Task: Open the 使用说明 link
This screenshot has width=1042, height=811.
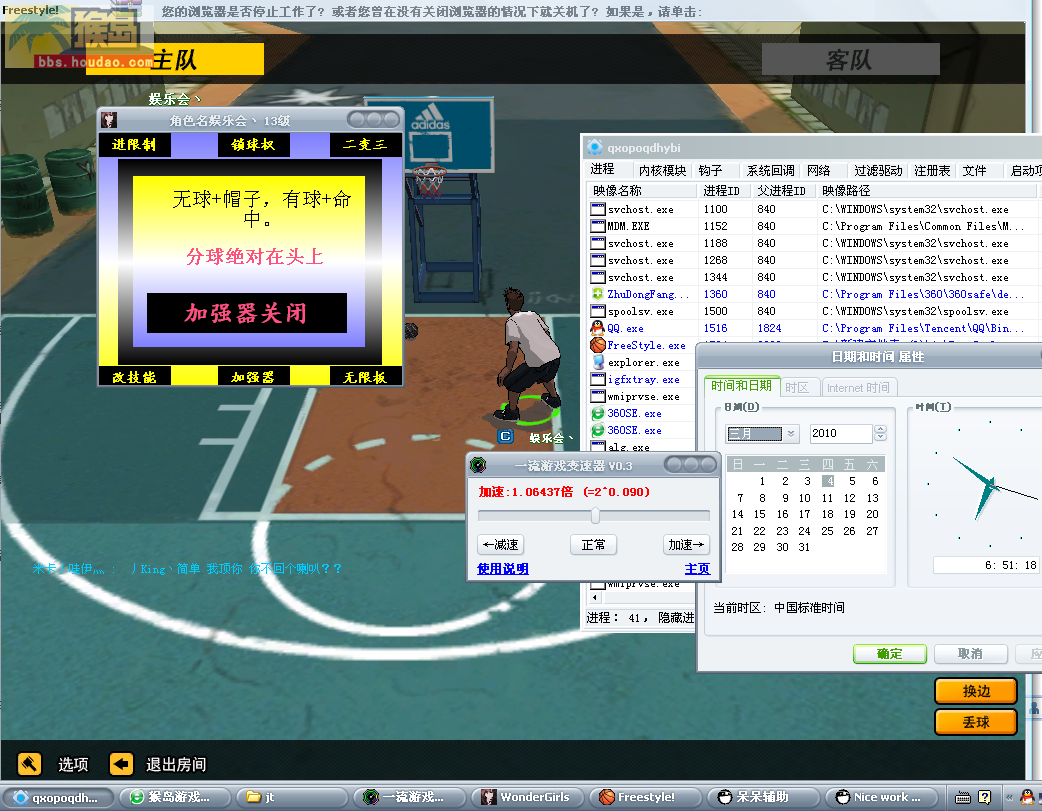Action: coord(503,569)
